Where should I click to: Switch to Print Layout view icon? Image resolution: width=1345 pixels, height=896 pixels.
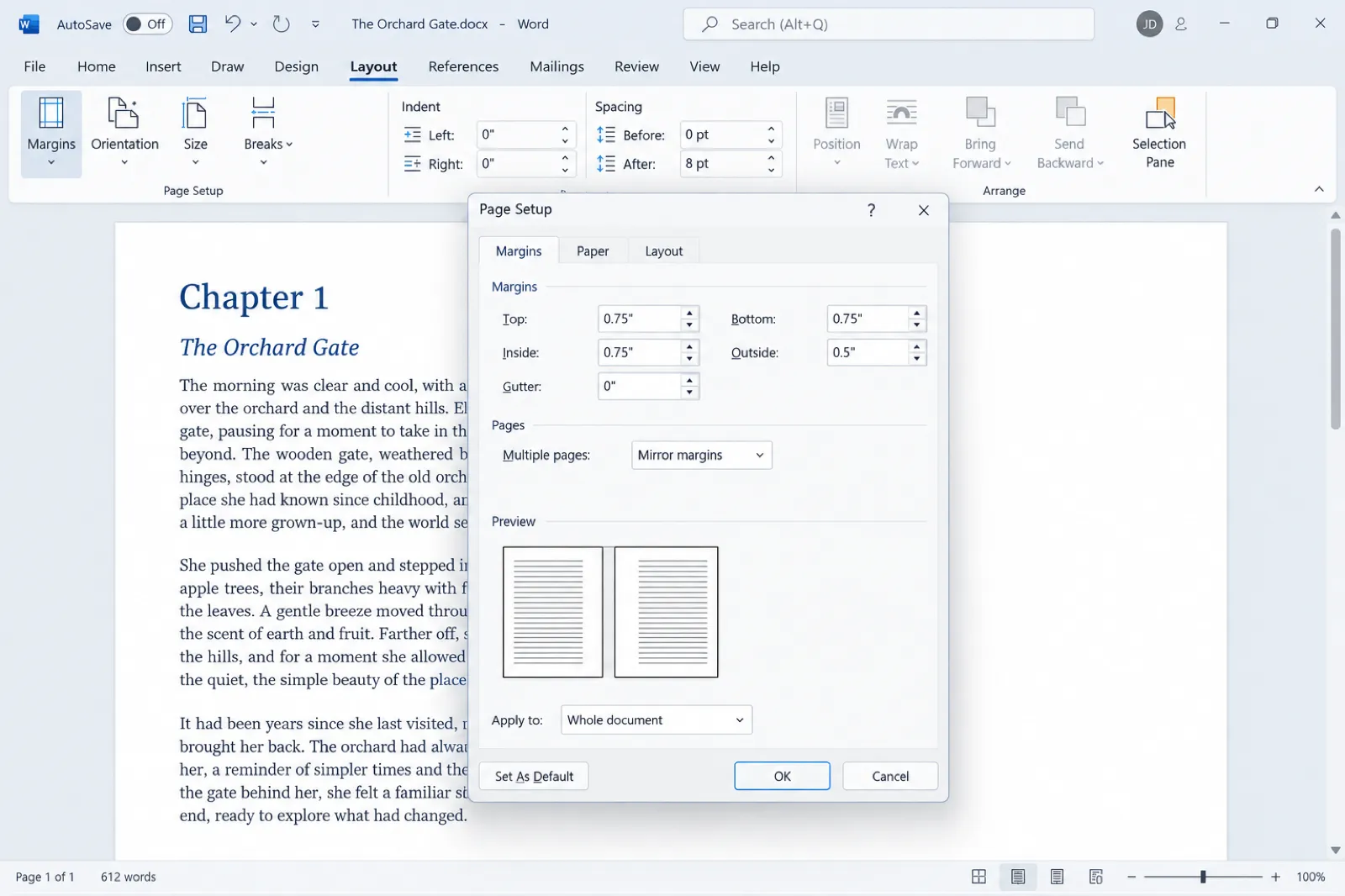point(1057,878)
